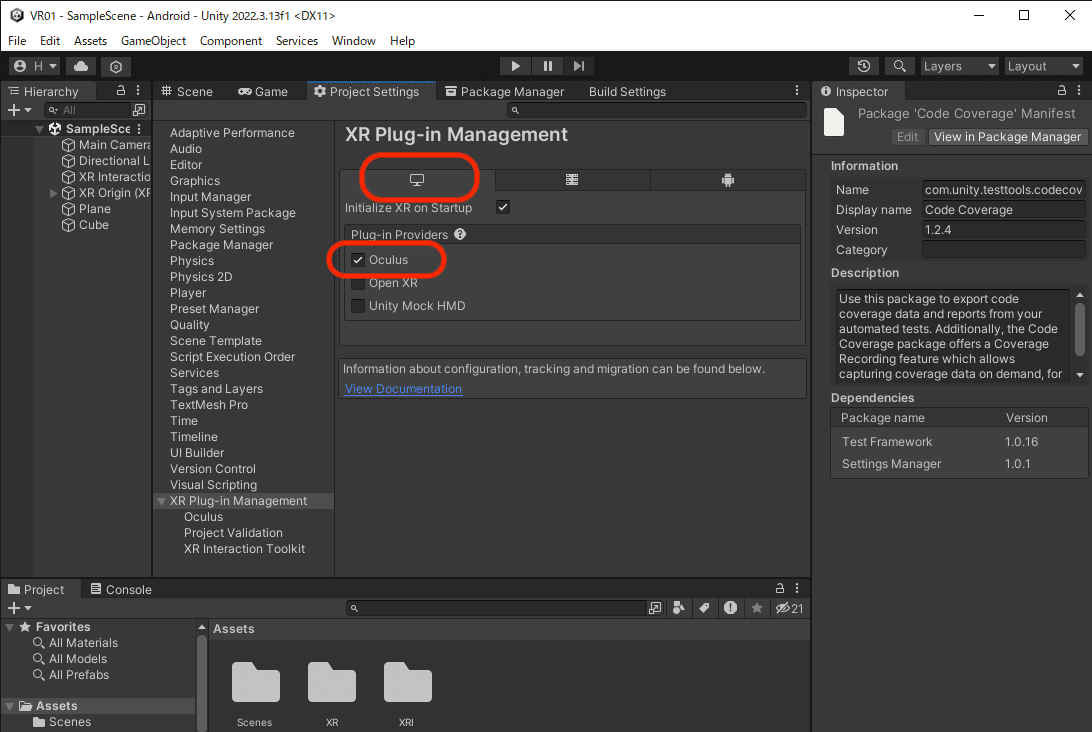Click the favorites star search icon
The image size is (1092, 732).
pyautogui.click(x=756, y=608)
